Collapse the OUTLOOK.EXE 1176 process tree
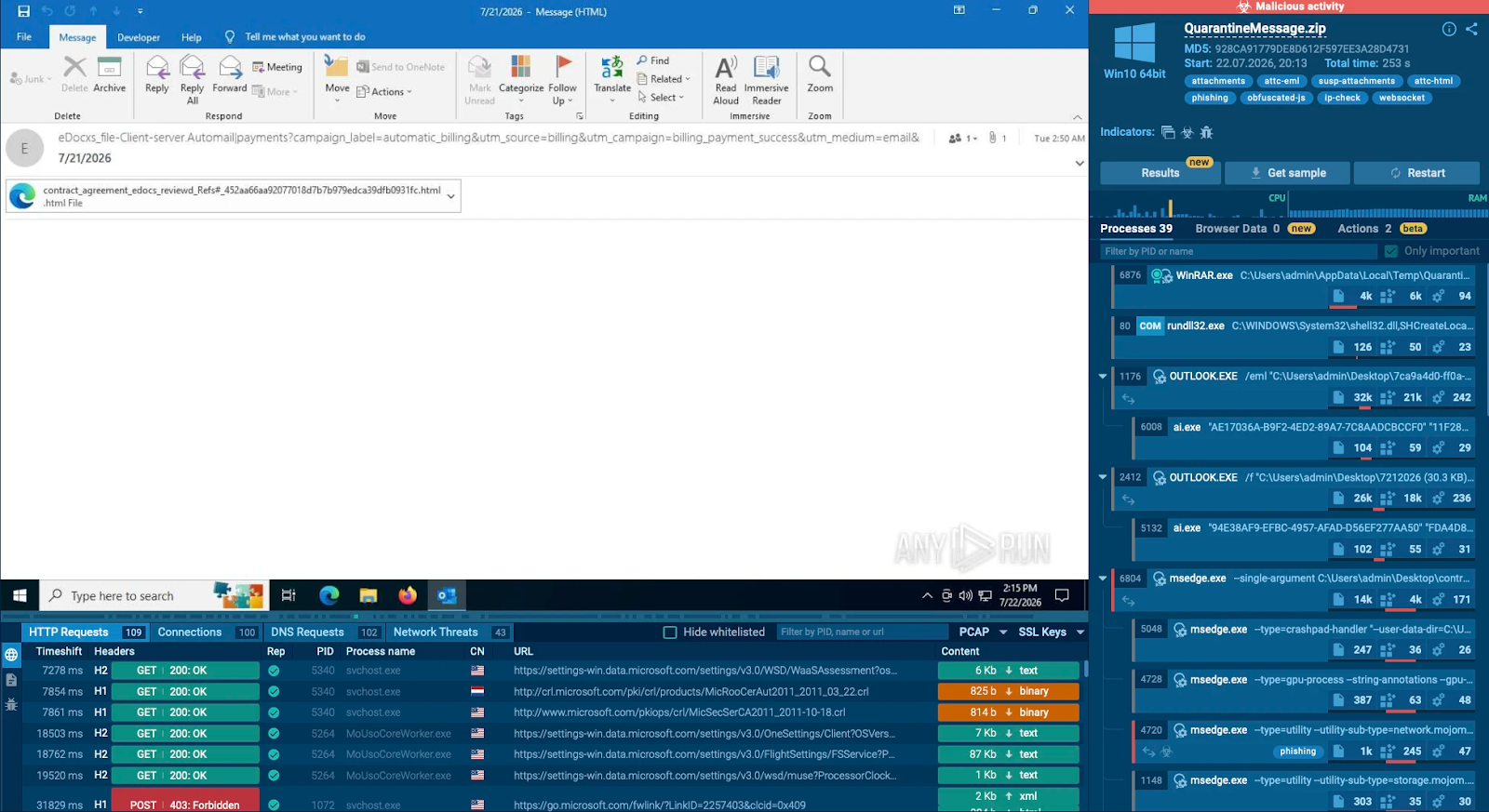This screenshot has height=812, width=1489. (1103, 377)
